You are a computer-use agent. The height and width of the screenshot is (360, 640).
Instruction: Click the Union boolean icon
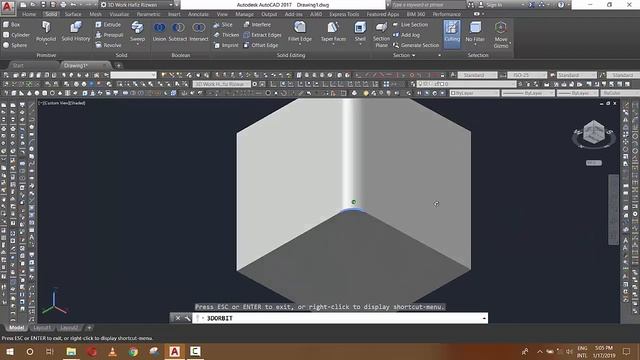(x=159, y=32)
